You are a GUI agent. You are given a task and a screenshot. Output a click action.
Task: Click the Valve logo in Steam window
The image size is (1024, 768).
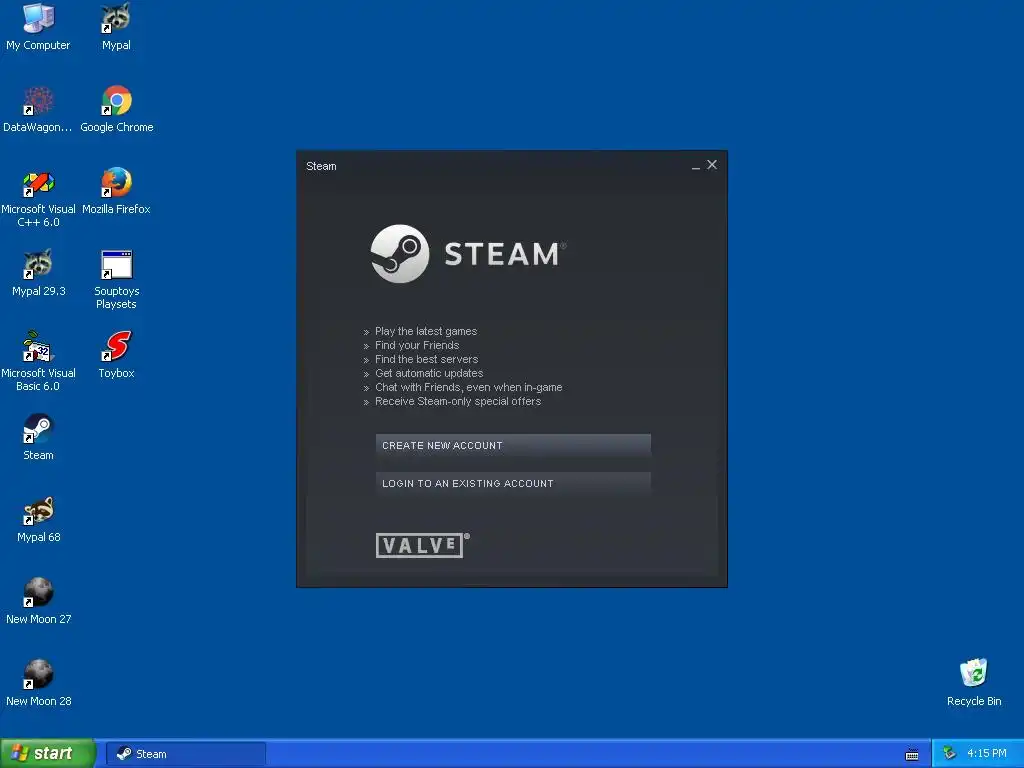point(422,545)
